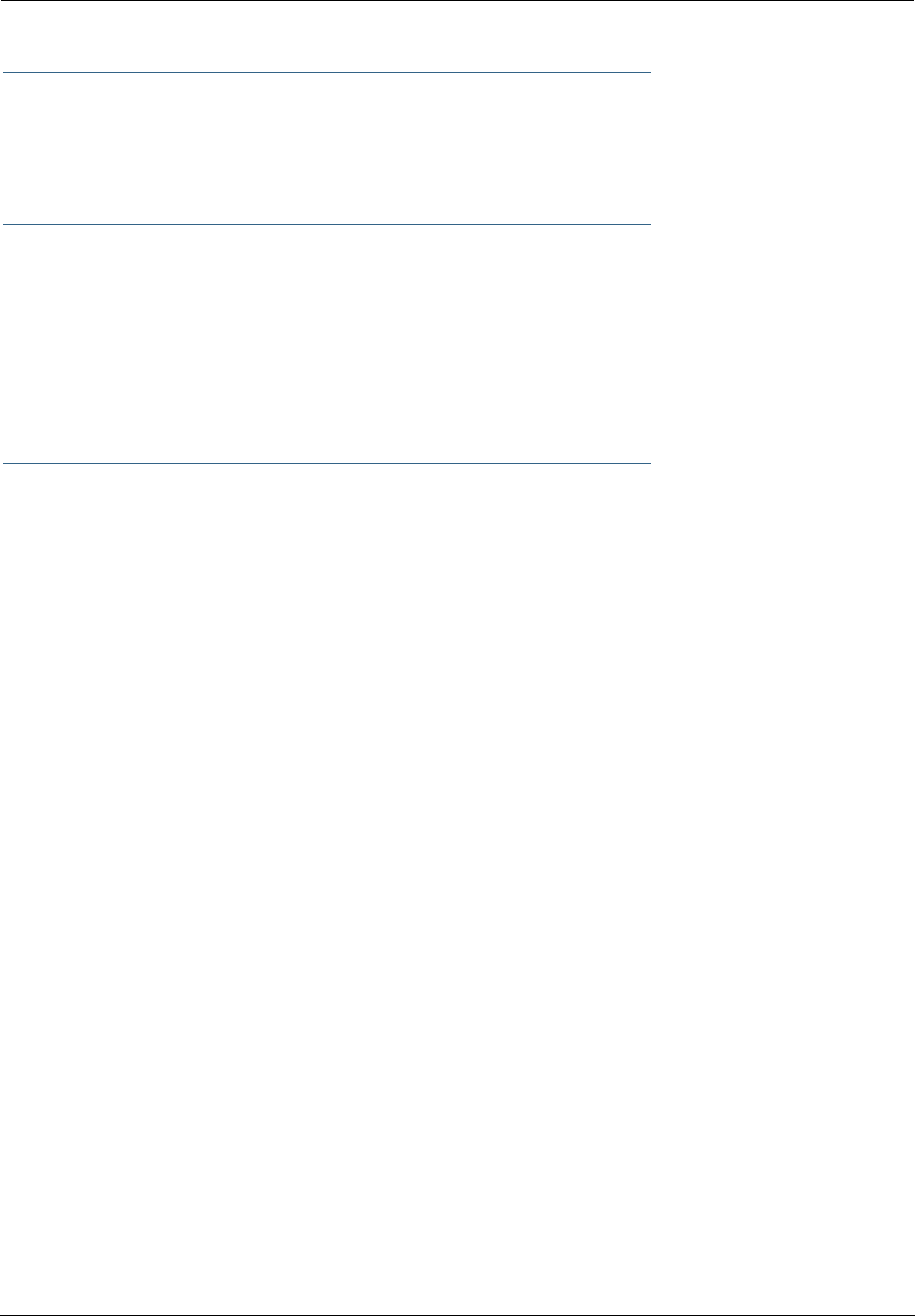This screenshot has width=915, height=1316.
Task: Click the right end of first blue divider
Action: pos(646,72)
